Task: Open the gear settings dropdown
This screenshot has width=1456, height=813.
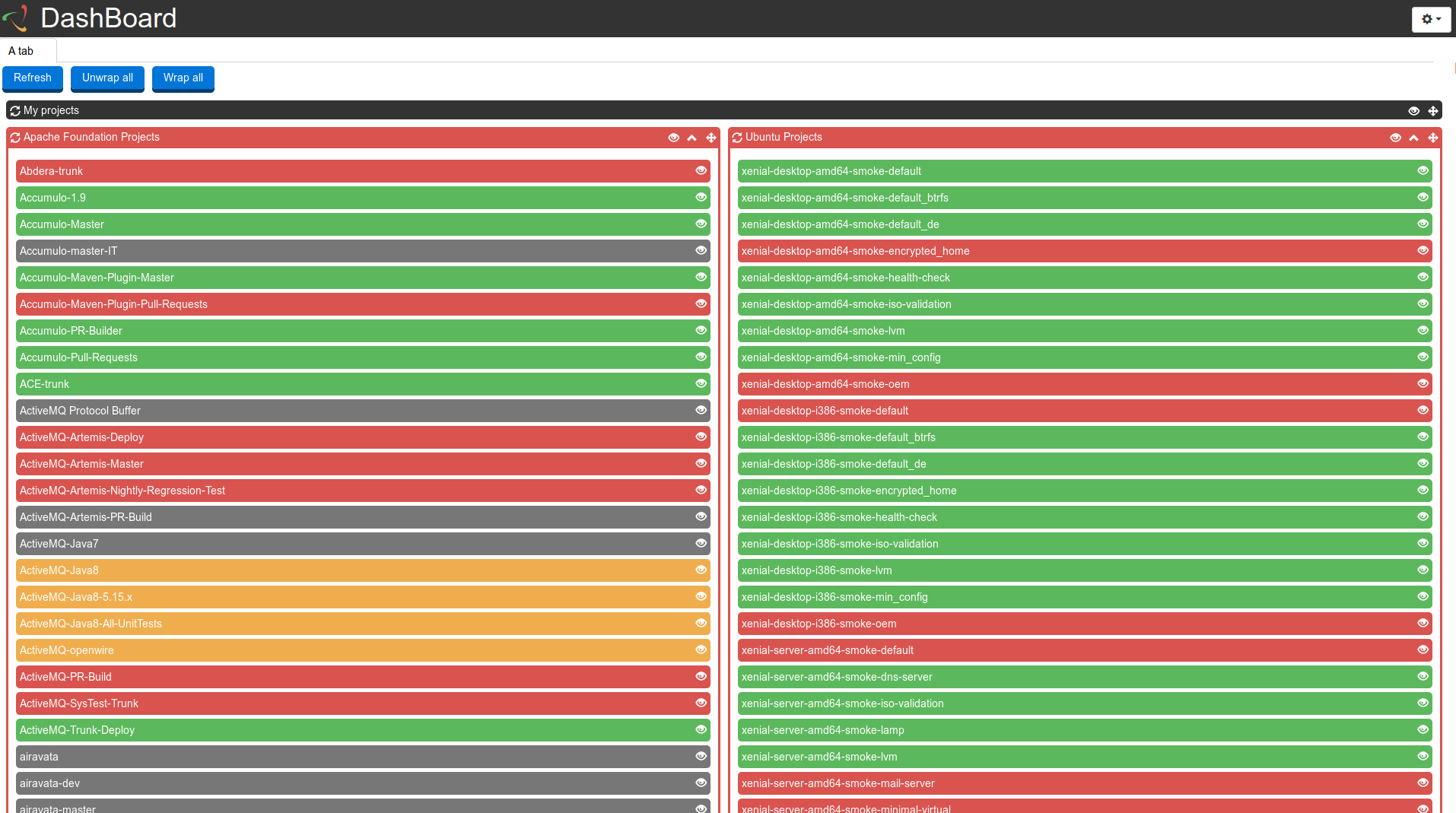Action: point(1431,19)
